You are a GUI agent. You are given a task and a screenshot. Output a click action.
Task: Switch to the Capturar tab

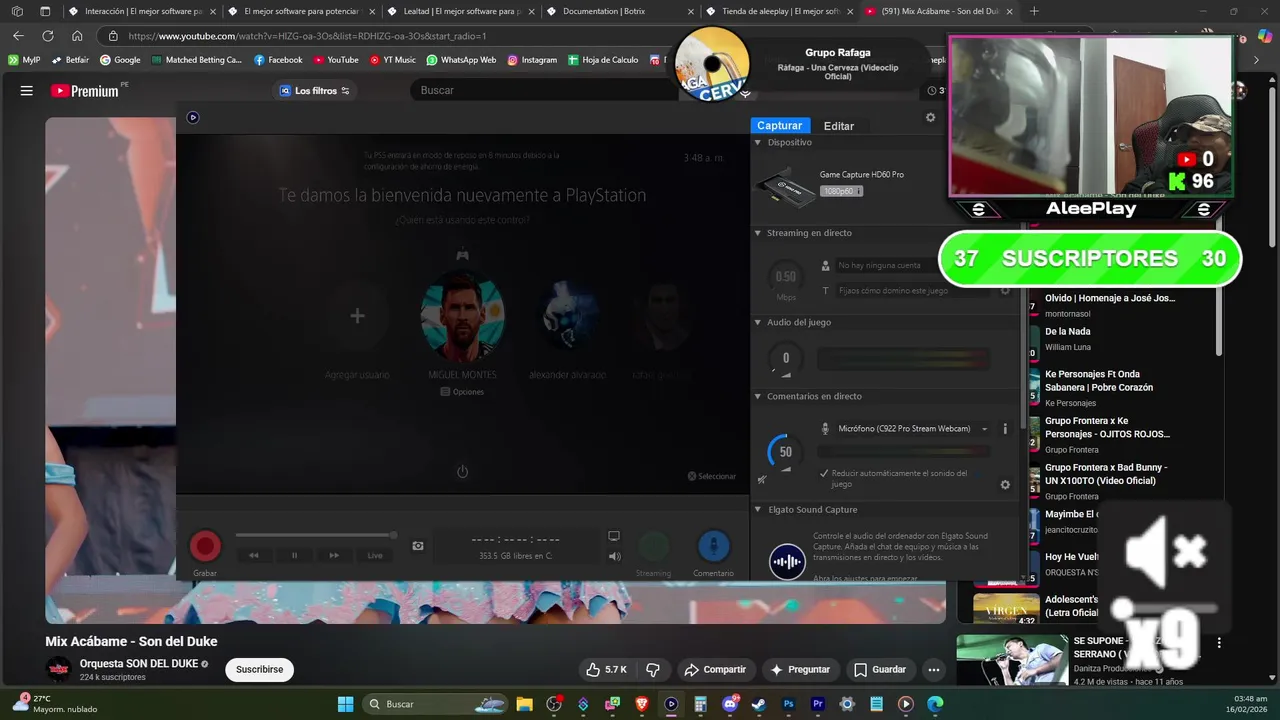779,126
